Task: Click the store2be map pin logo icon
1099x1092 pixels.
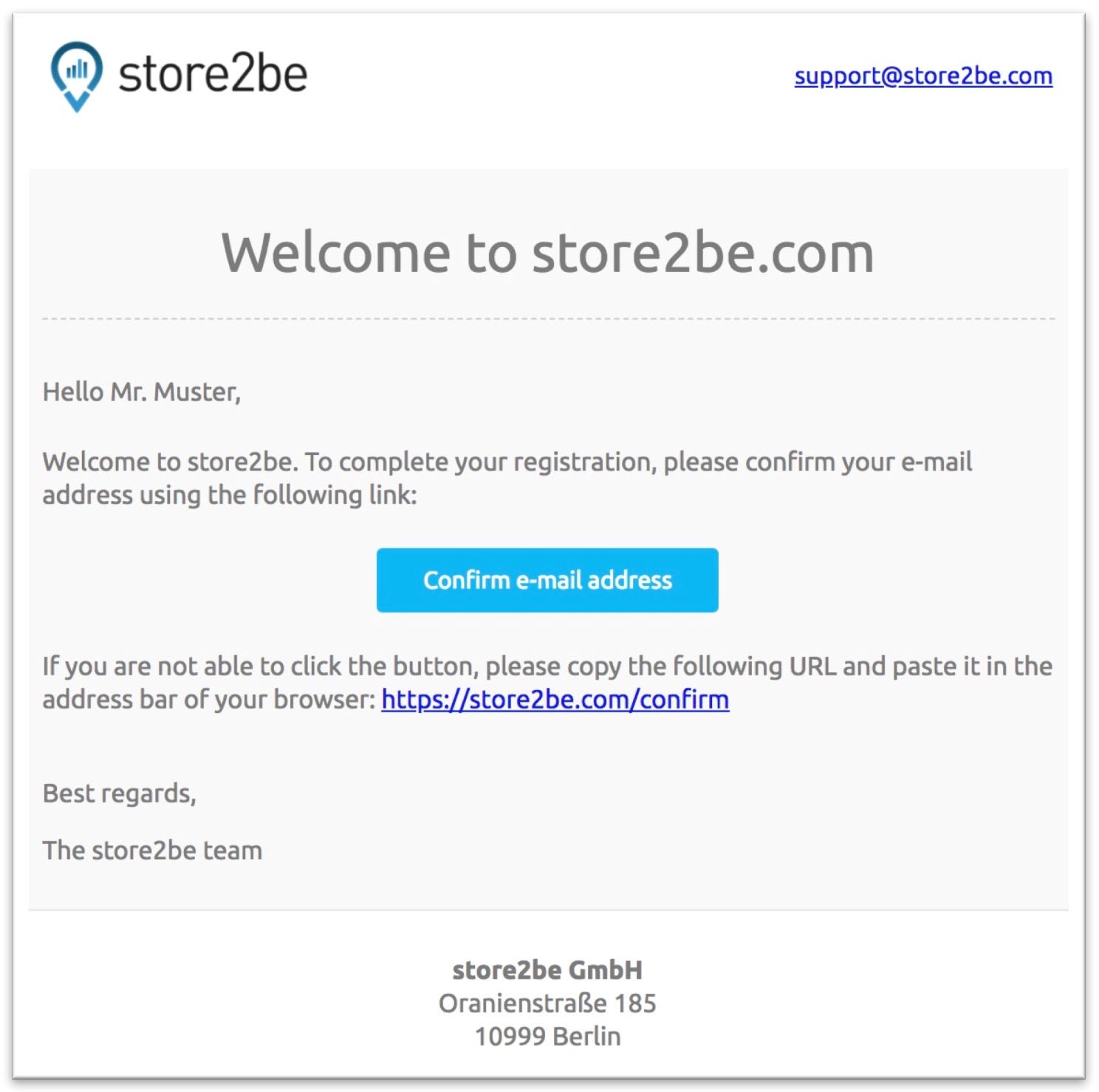Action: pos(76,76)
